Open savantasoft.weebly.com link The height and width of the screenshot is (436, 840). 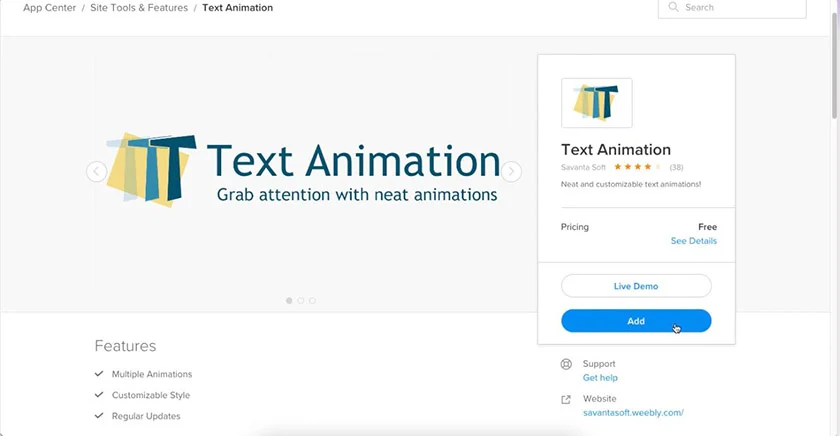633,413
